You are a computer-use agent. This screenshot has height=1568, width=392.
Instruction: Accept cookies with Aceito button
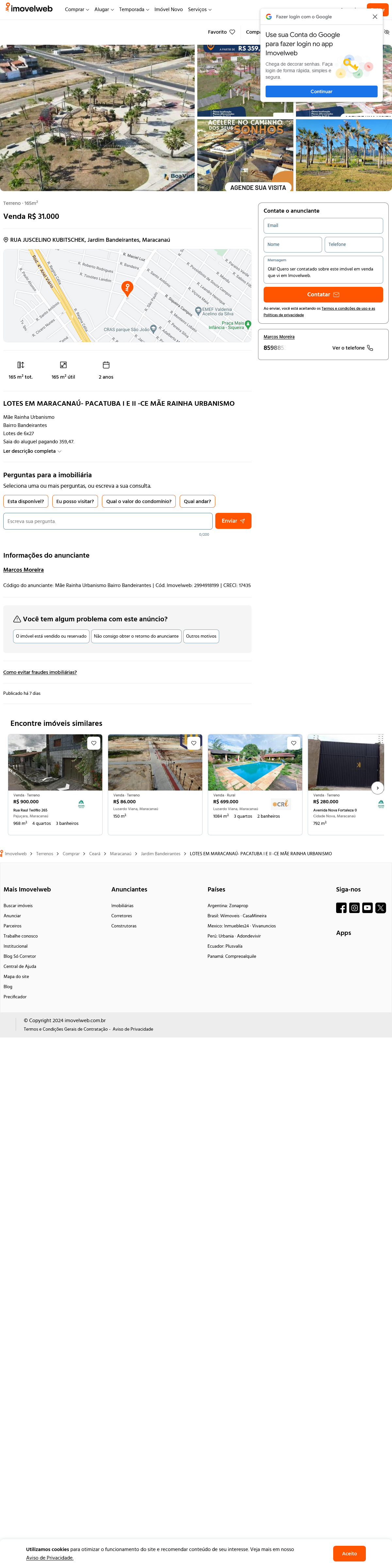click(350, 1553)
